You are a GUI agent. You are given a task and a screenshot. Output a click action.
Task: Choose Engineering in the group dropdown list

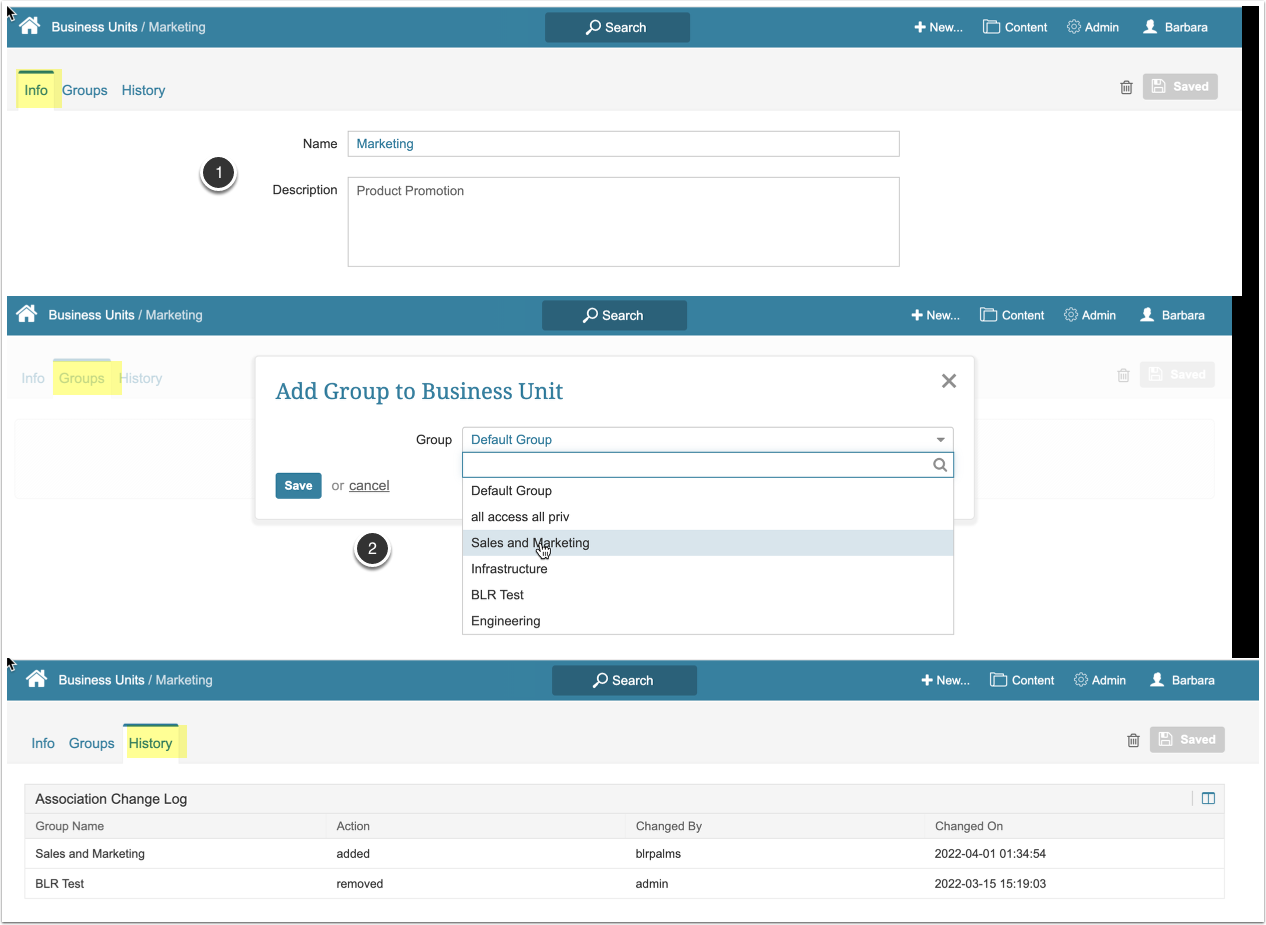pos(505,621)
